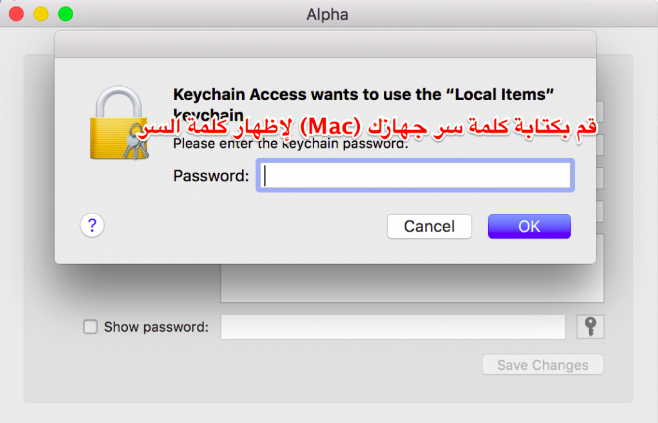Click the "Show password:" label text
The image size is (658, 423).
point(156,327)
